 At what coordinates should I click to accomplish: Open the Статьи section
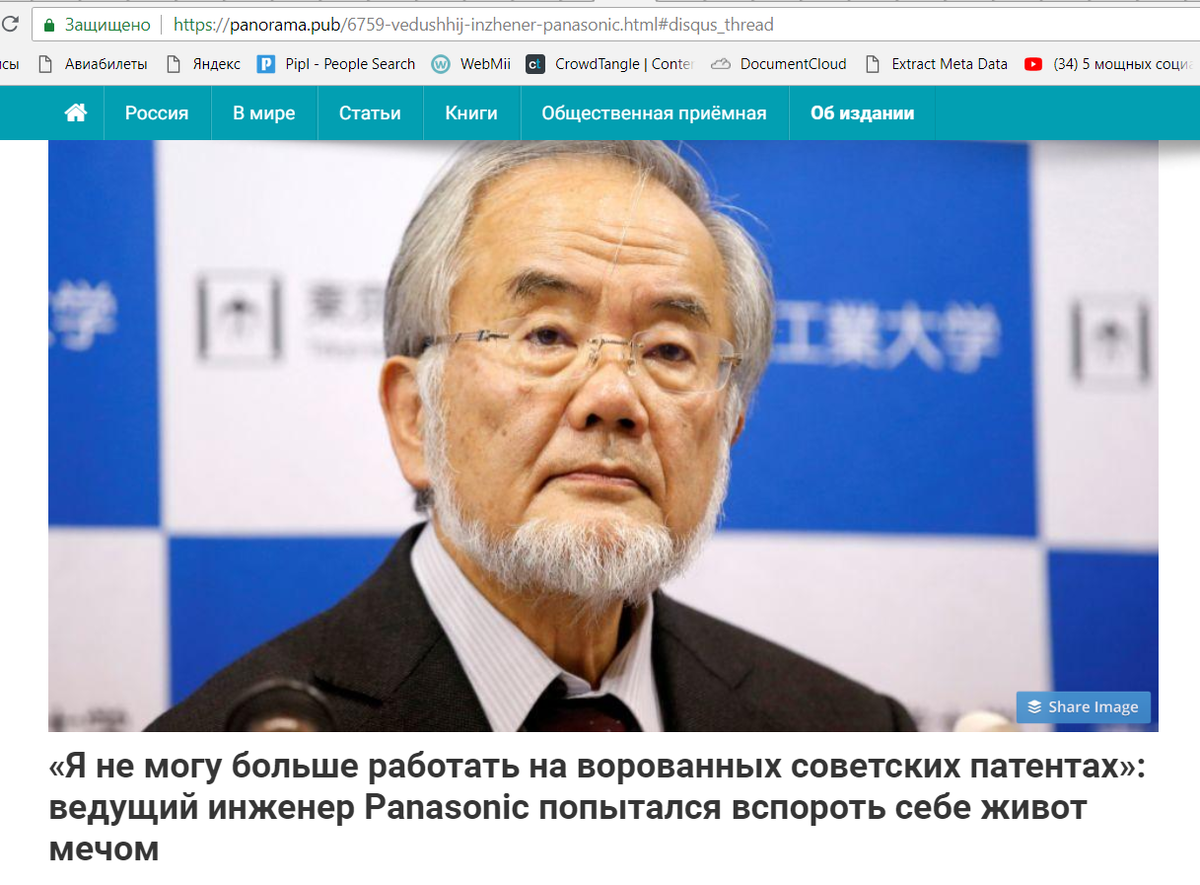(370, 113)
